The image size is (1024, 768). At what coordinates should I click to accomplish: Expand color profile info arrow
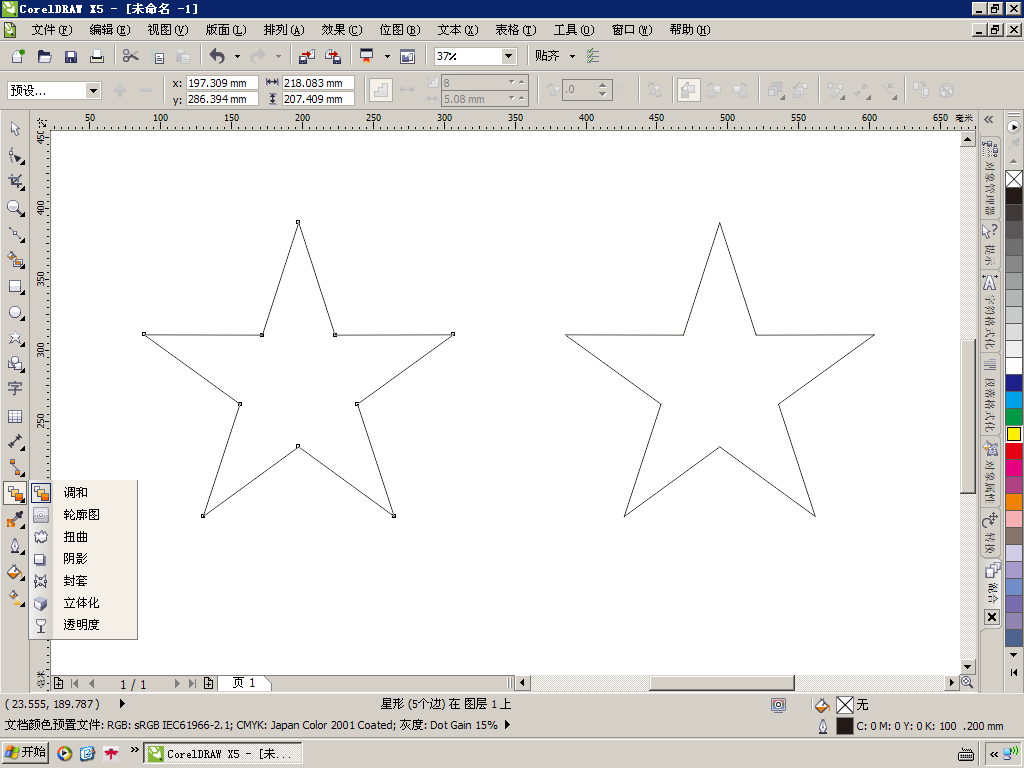point(507,725)
